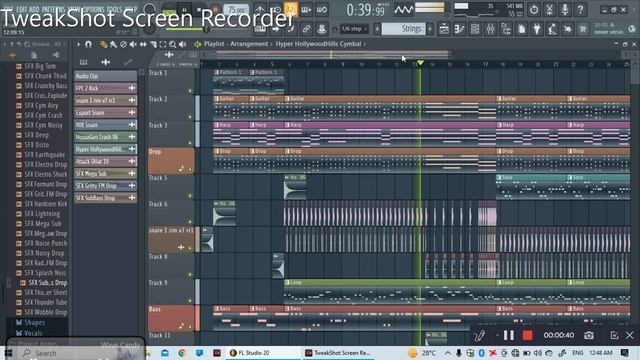
Task: Click the plus button right of Strings pattern
Action: coord(430,29)
